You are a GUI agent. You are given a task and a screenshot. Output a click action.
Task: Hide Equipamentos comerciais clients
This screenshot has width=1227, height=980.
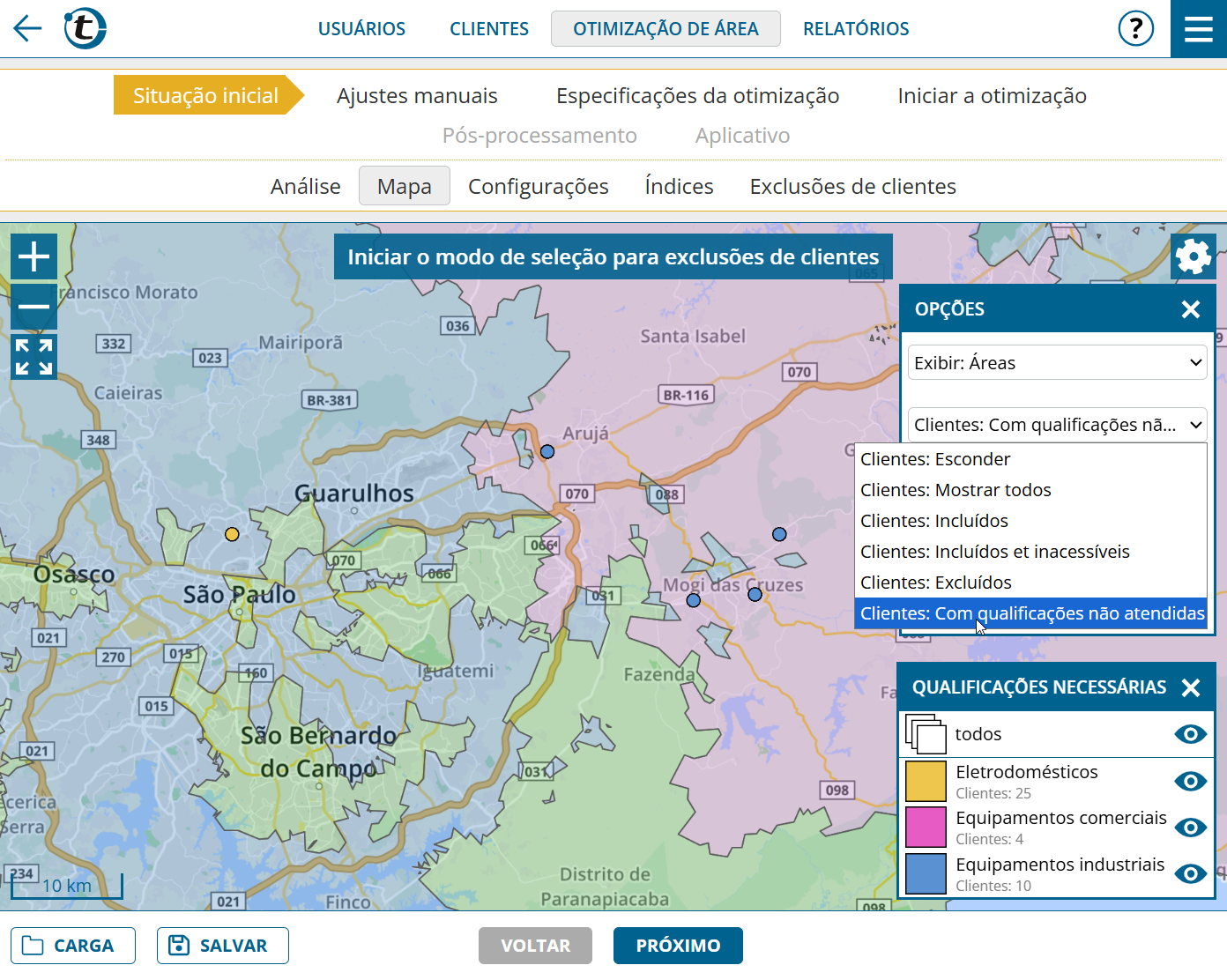click(1190, 828)
